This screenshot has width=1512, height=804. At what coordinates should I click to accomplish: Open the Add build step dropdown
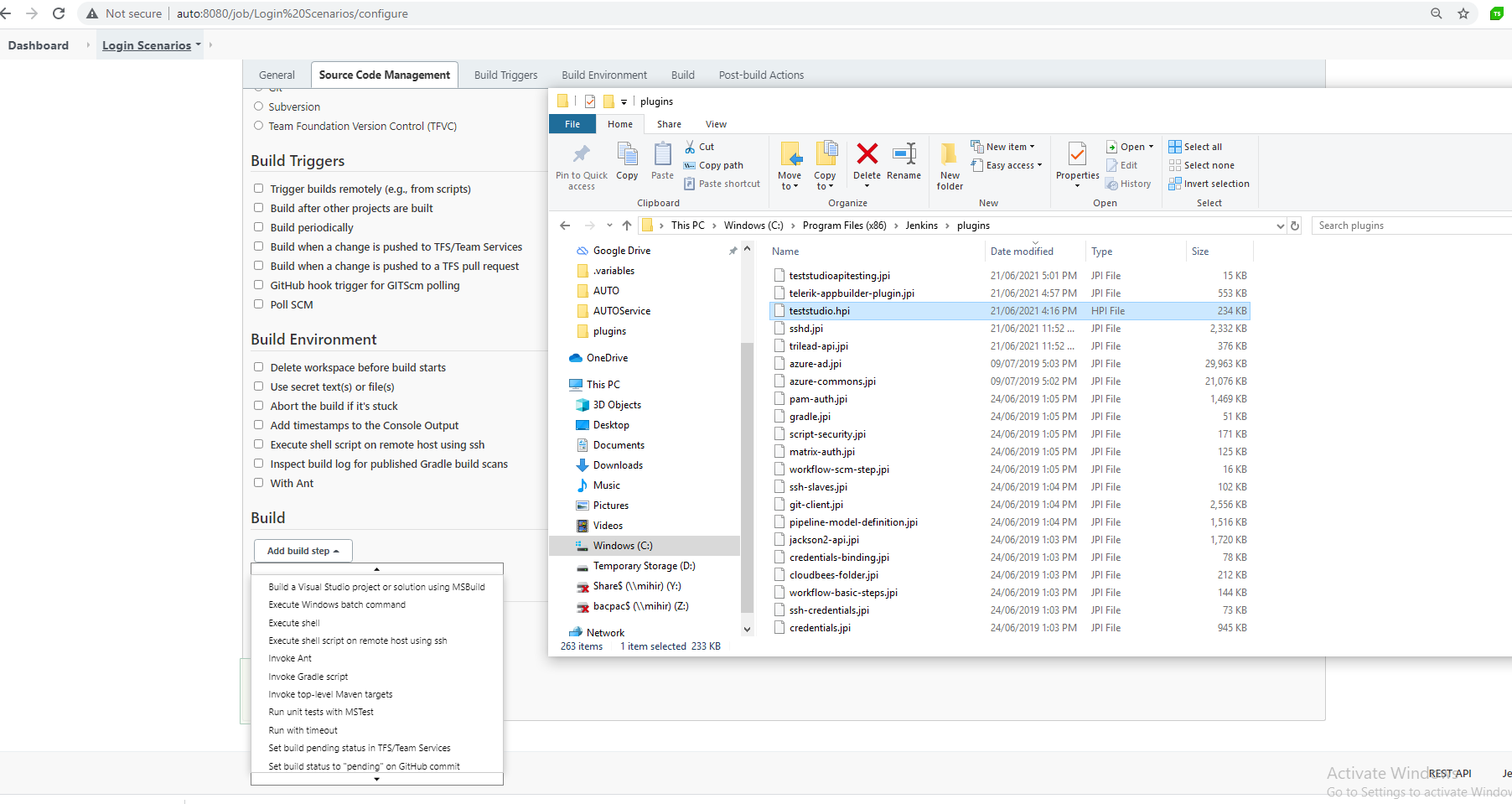[303, 551]
